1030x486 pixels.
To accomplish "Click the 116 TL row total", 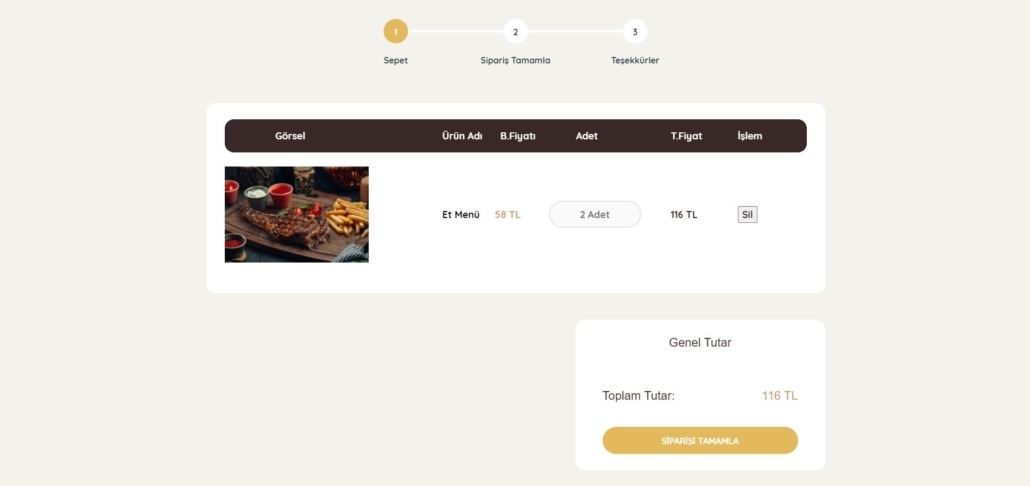I will point(684,215).
